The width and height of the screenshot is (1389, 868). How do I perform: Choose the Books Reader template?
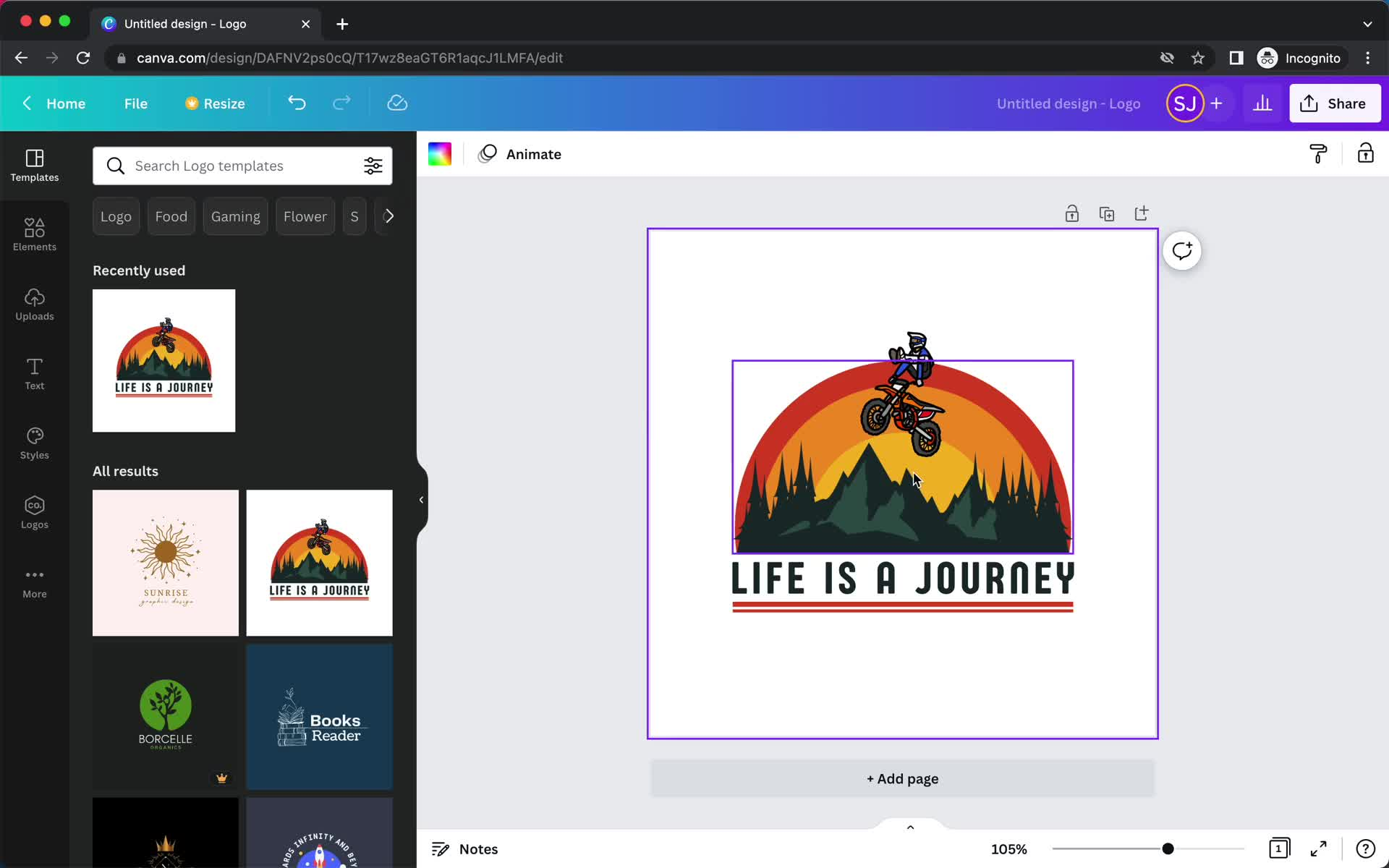320,717
